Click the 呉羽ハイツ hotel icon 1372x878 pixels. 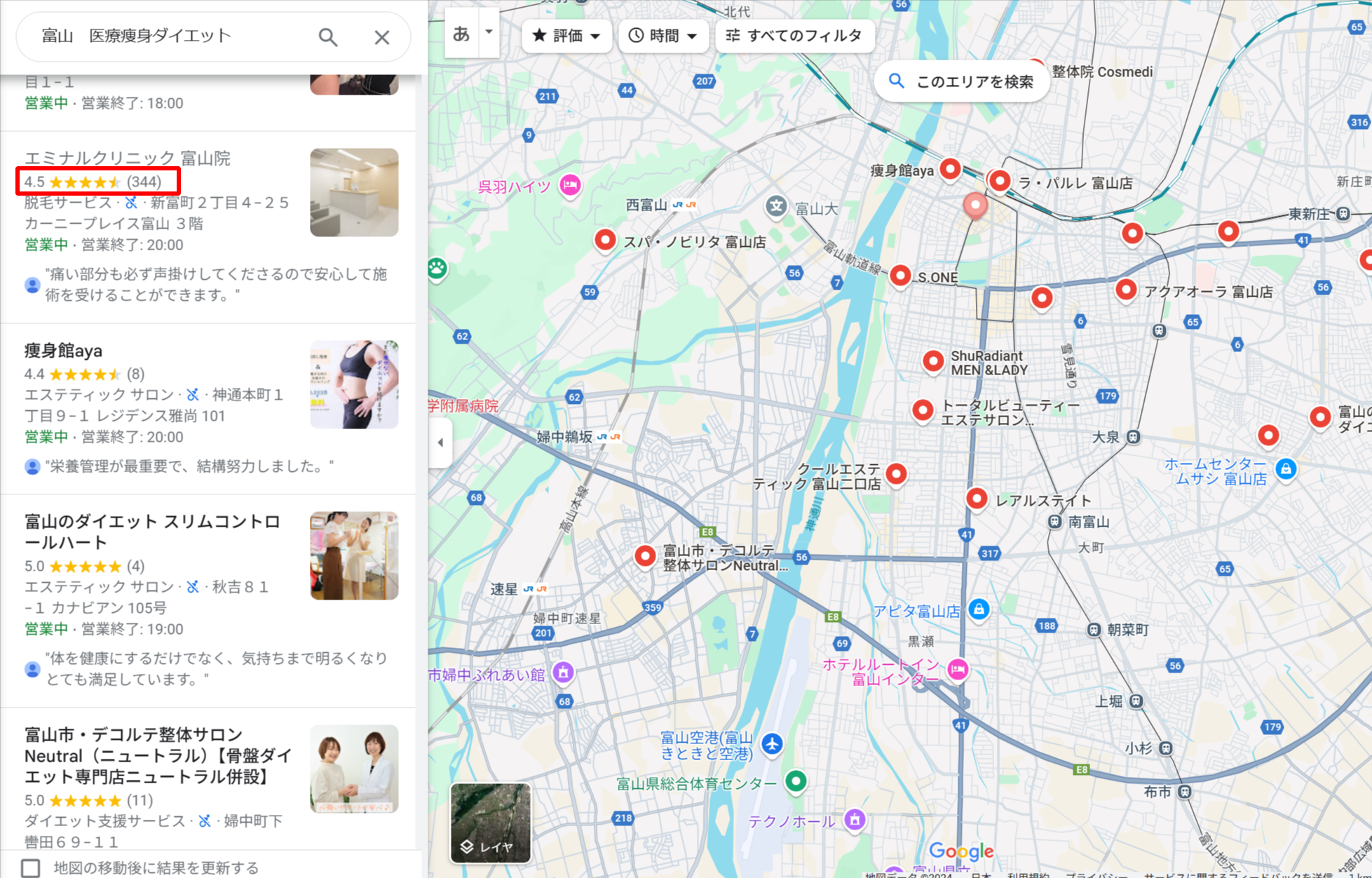pos(570,185)
